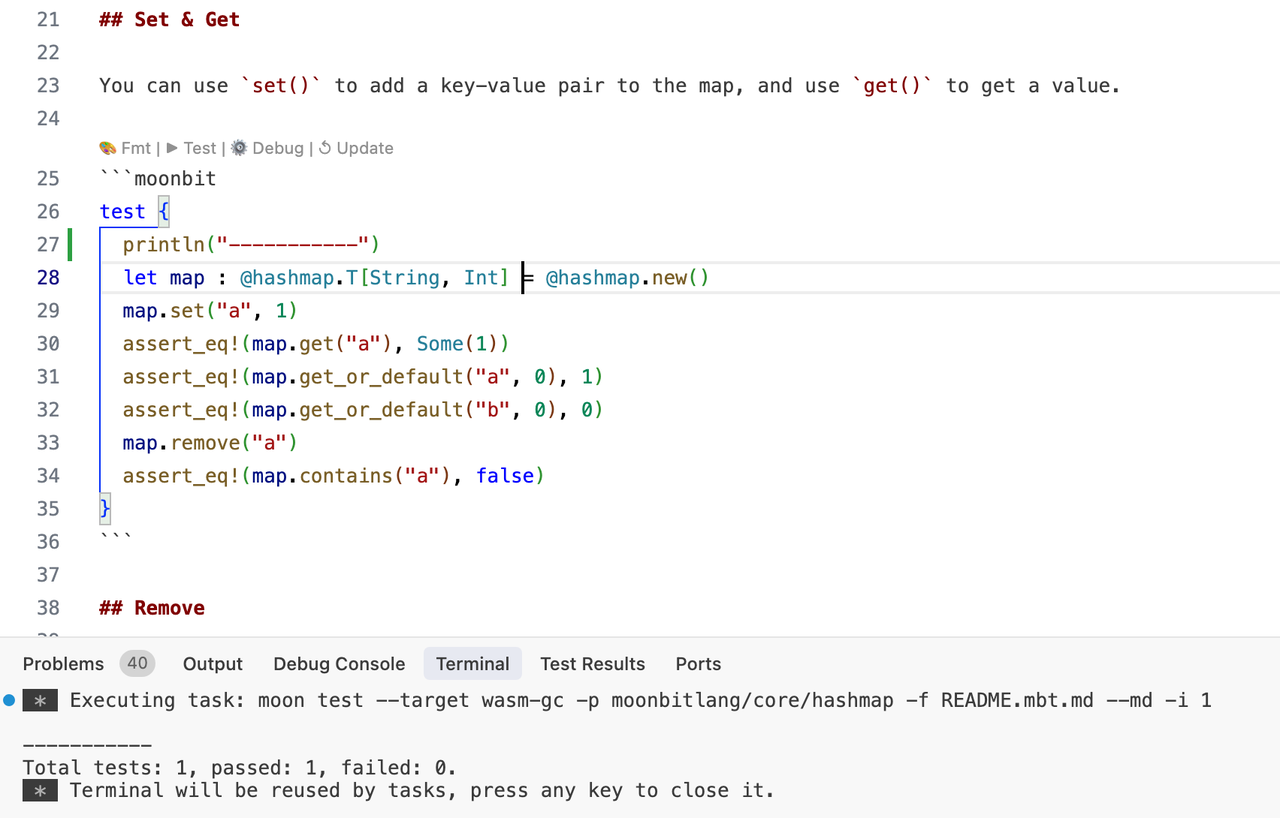The width and height of the screenshot is (1280, 818).
Task: Click line number 26 in the gutter
Action: coord(48,211)
